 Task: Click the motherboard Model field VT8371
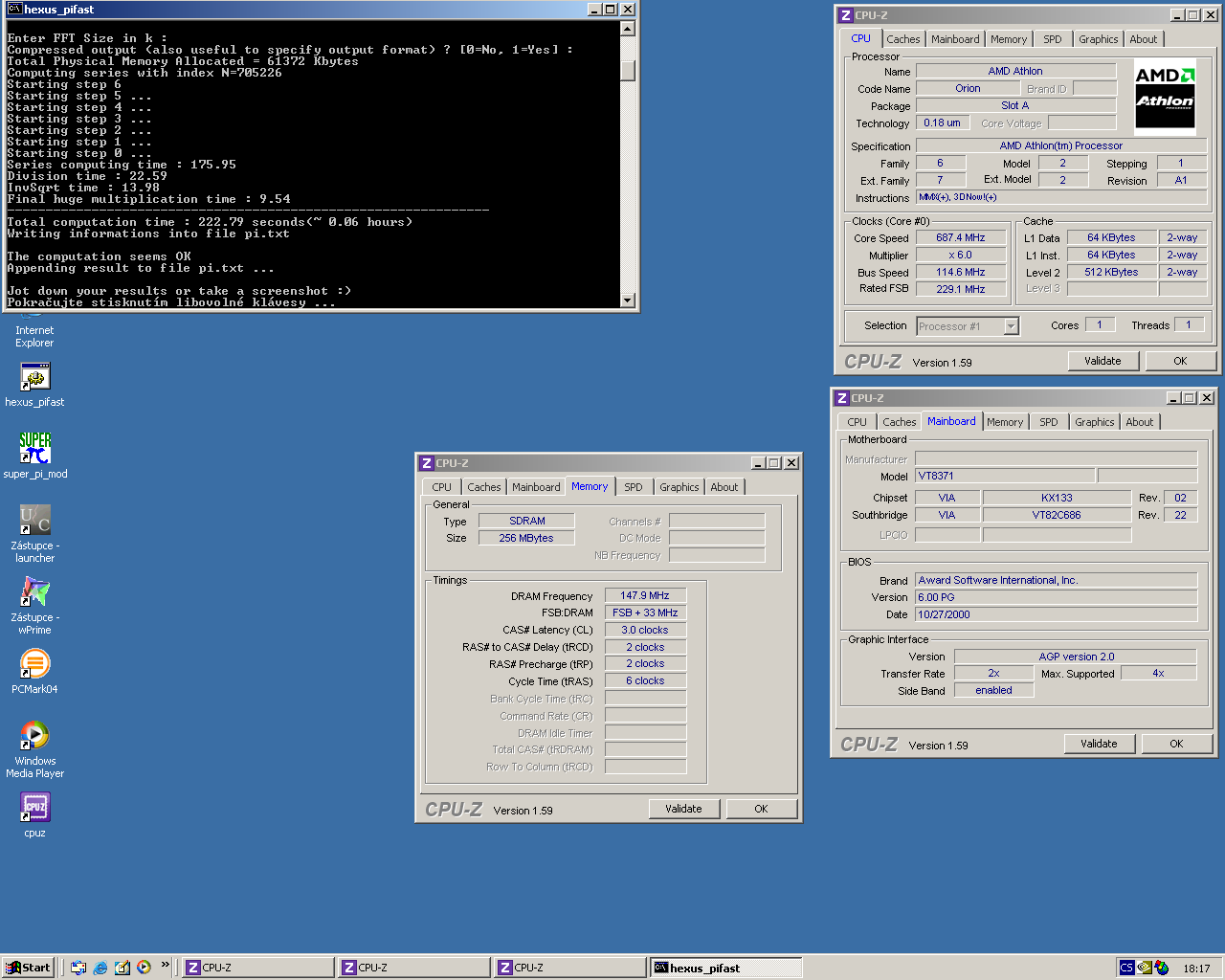tap(1004, 476)
